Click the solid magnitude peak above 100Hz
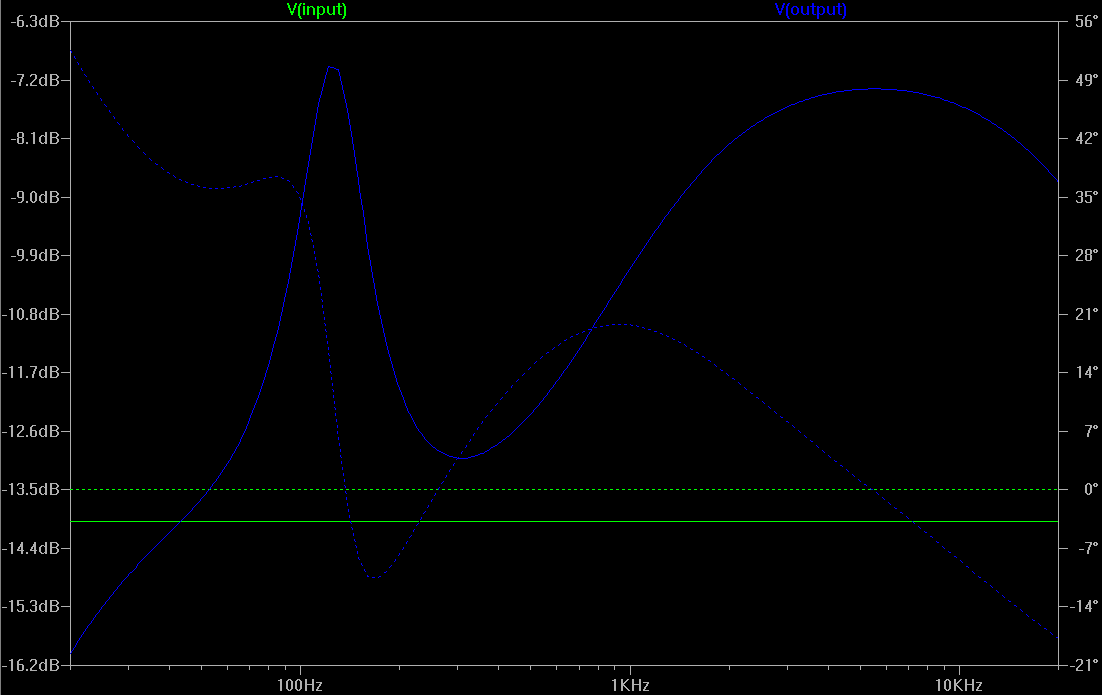This screenshot has height=695, width=1102. 331,67
